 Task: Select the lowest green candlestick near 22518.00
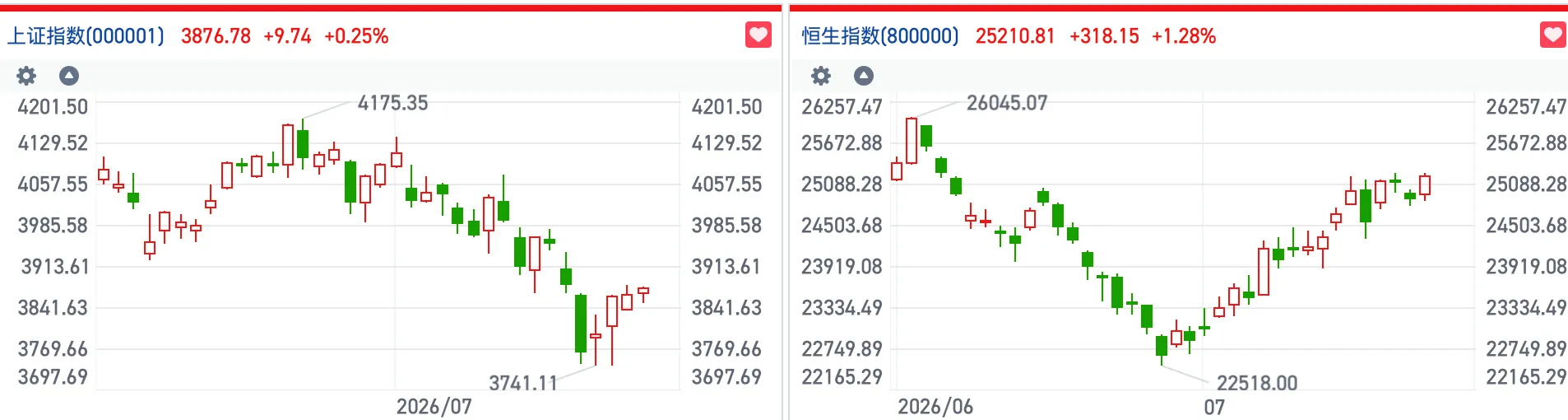(x=1162, y=346)
